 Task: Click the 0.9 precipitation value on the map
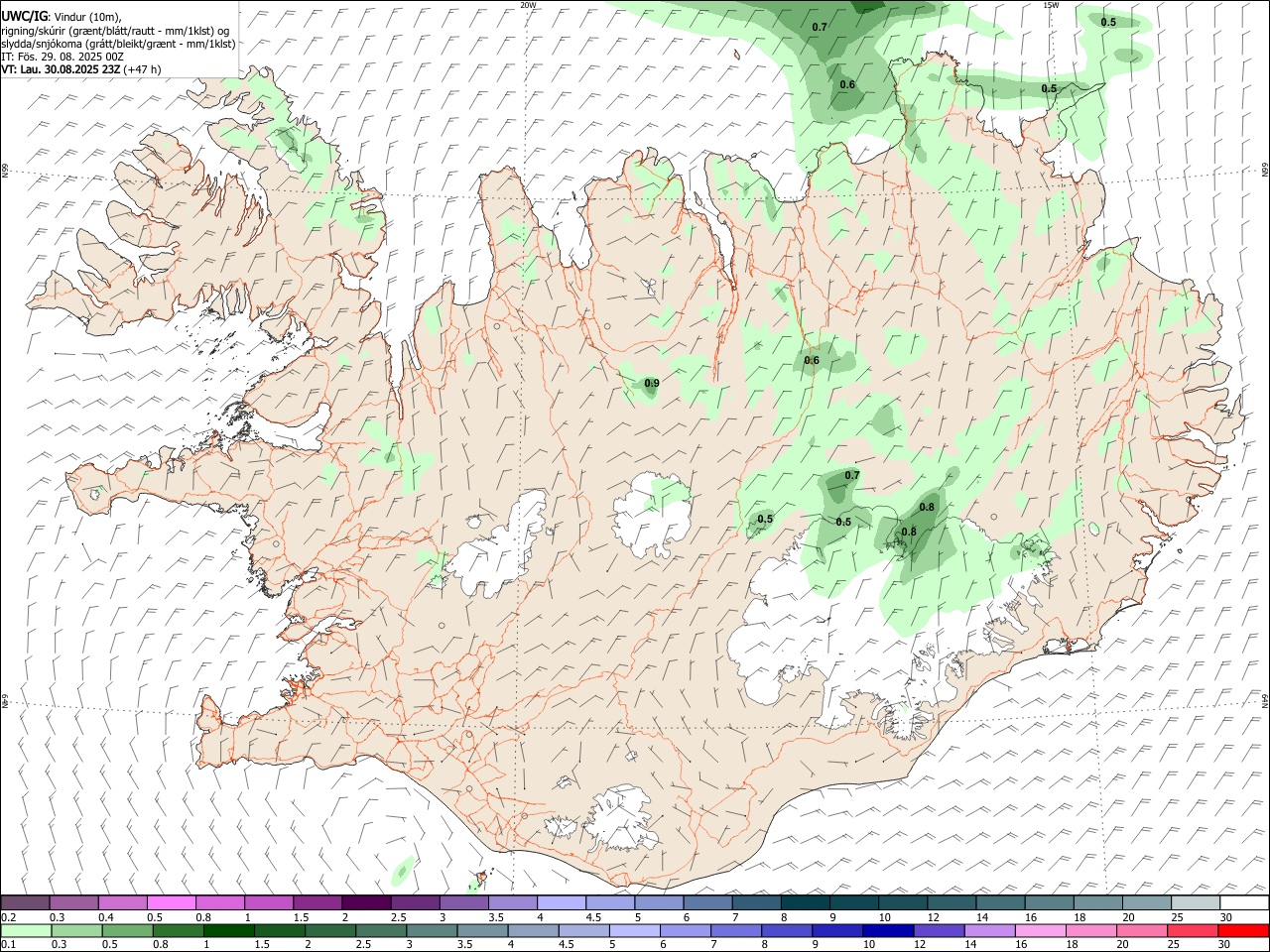point(652,383)
